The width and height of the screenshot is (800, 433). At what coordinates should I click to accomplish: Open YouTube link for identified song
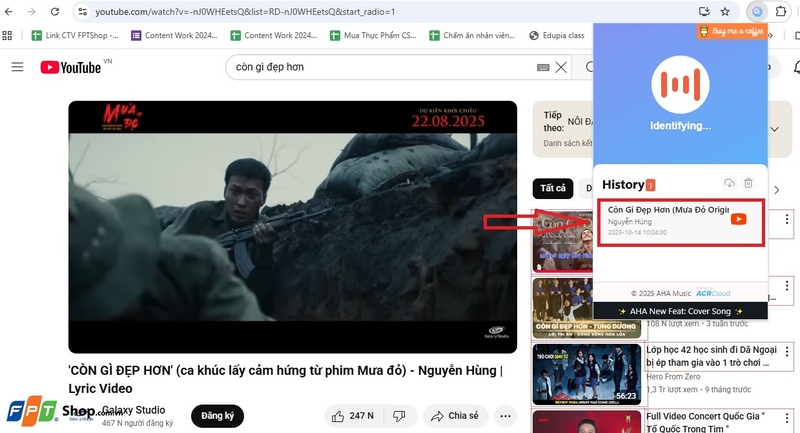[738, 219]
